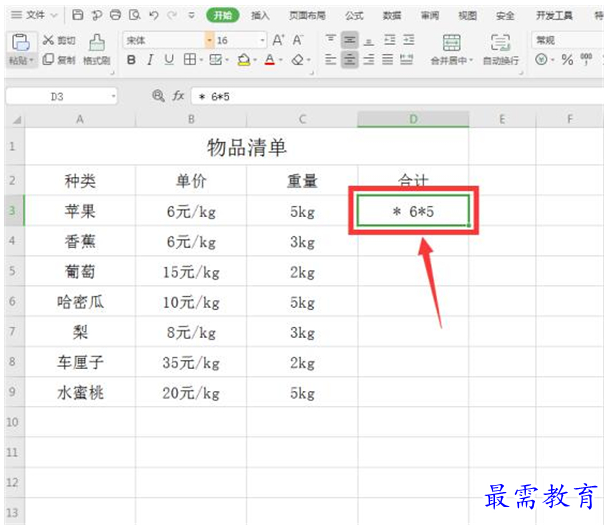Click the Print icon in quick access toolbar
606x528 pixels.
(115, 15)
